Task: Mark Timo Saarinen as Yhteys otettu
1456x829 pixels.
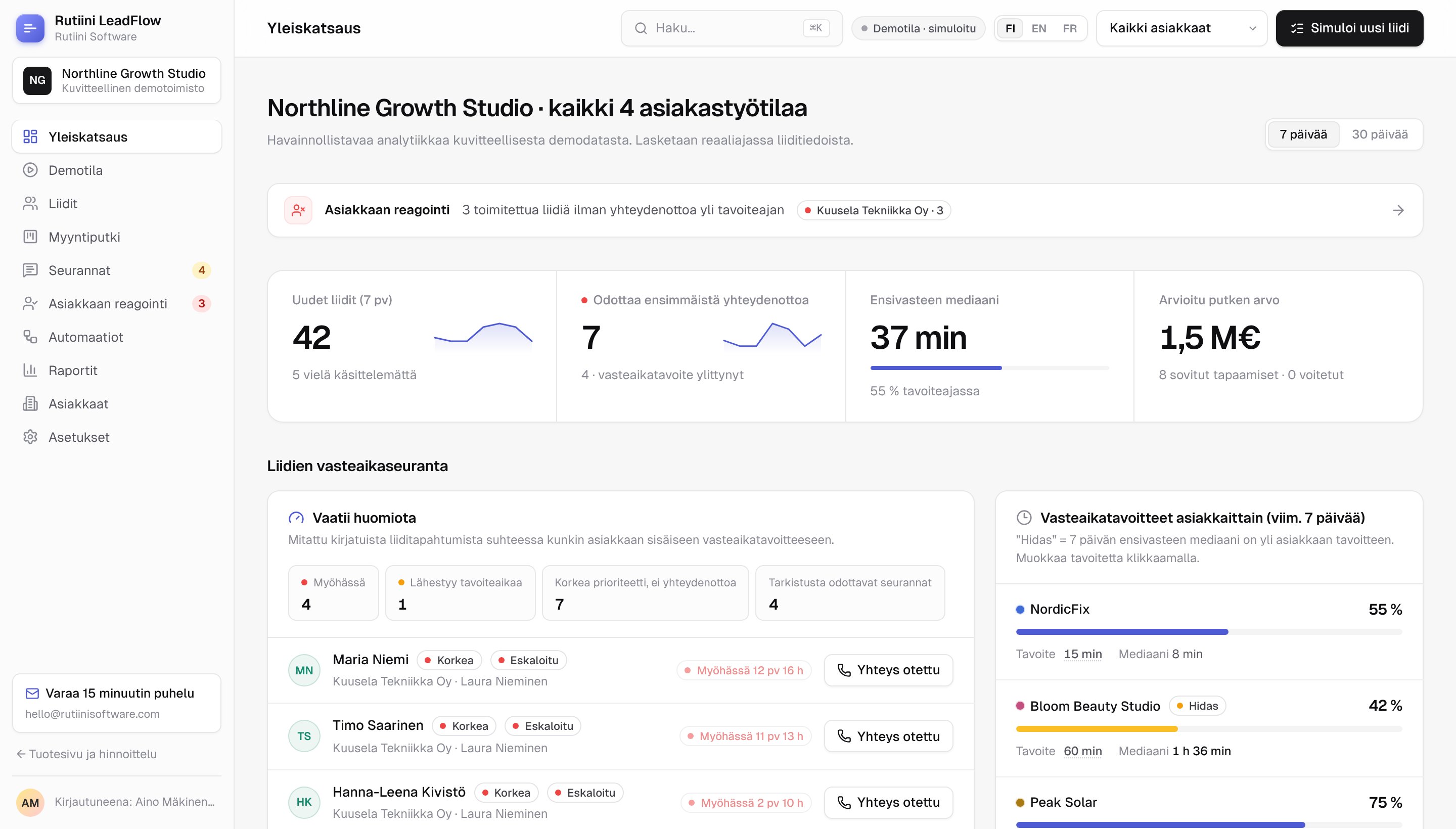Action: pyautogui.click(x=888, y=736)
